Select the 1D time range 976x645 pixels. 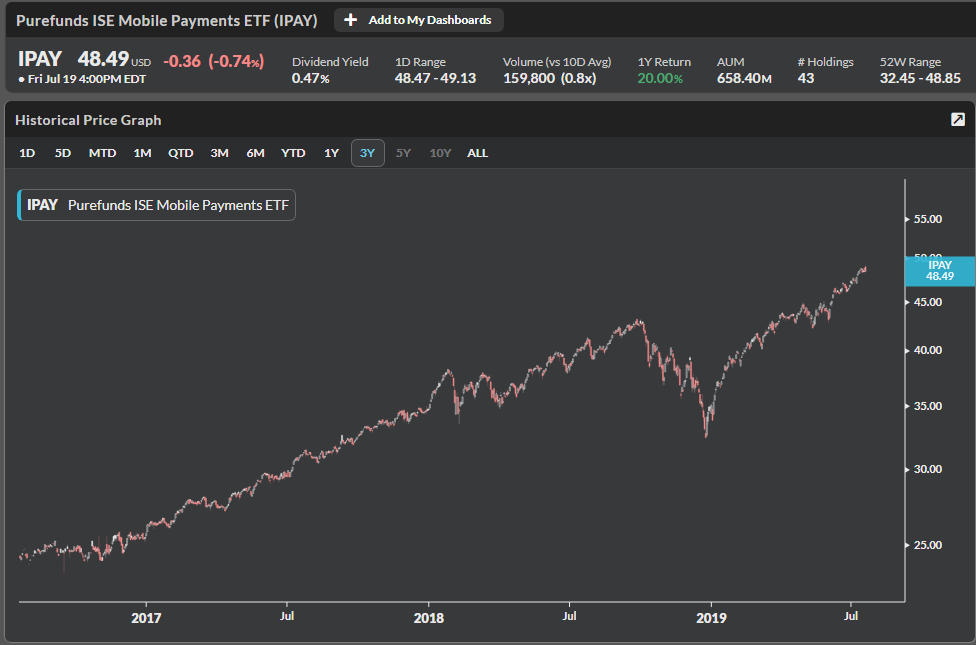click(x=27, y=153)
